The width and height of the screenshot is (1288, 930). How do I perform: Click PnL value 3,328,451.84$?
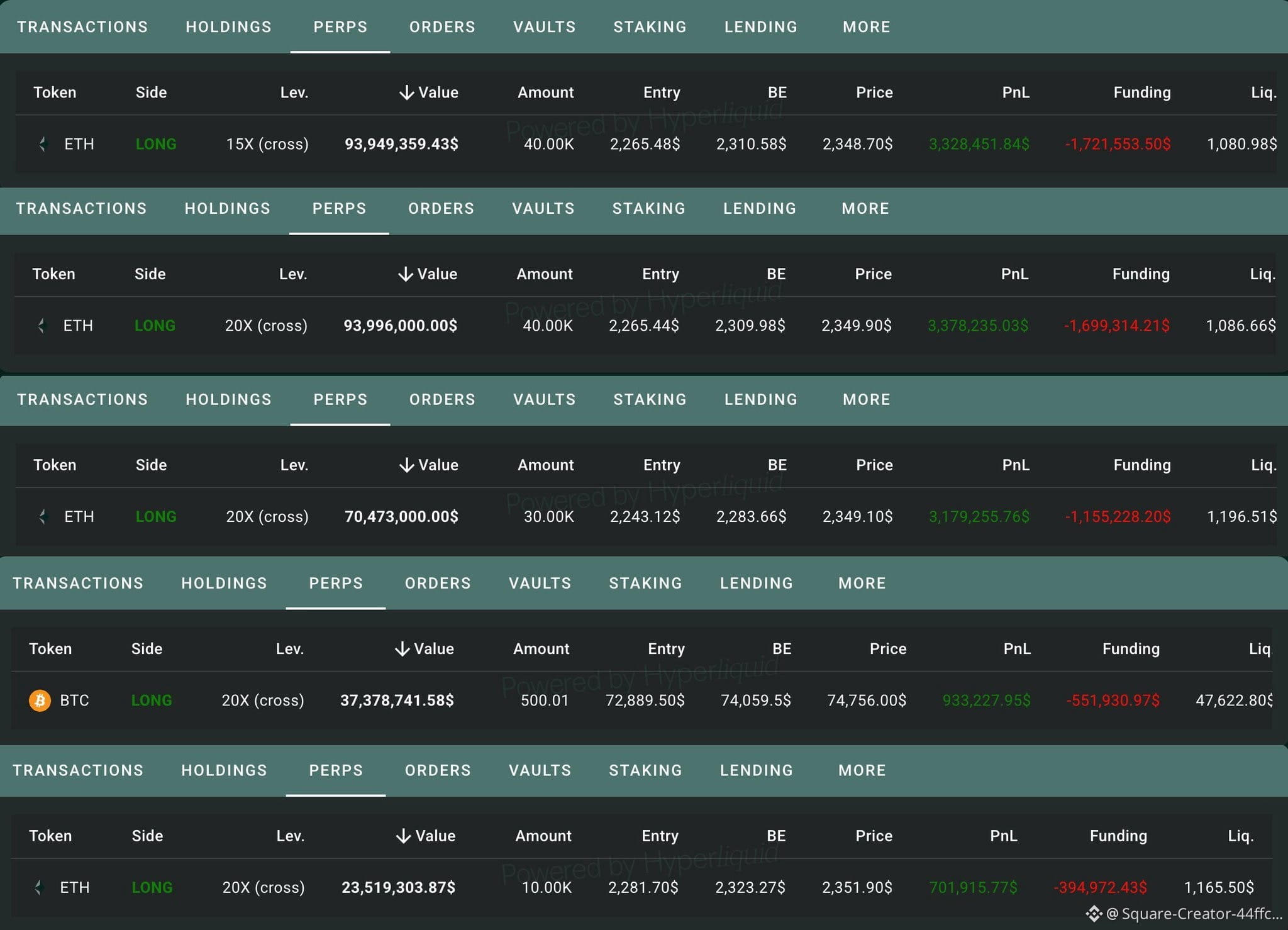click(x=979, y=144)
